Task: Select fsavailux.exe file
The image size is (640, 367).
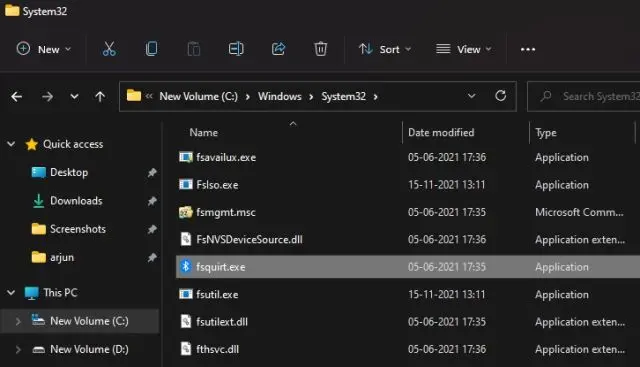Action: [226, 158]
